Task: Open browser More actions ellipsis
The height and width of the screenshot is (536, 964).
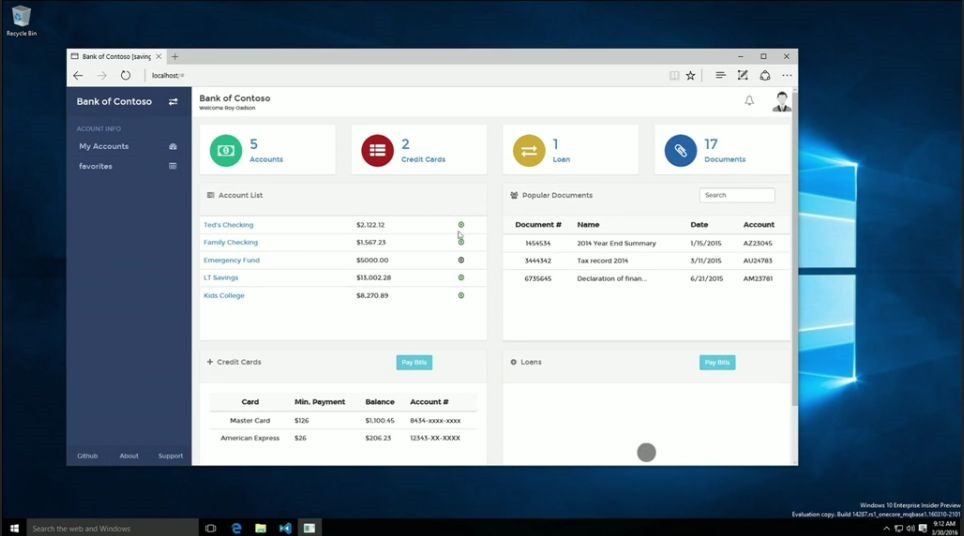Action: pyautogui.click(x=787, y=76)
